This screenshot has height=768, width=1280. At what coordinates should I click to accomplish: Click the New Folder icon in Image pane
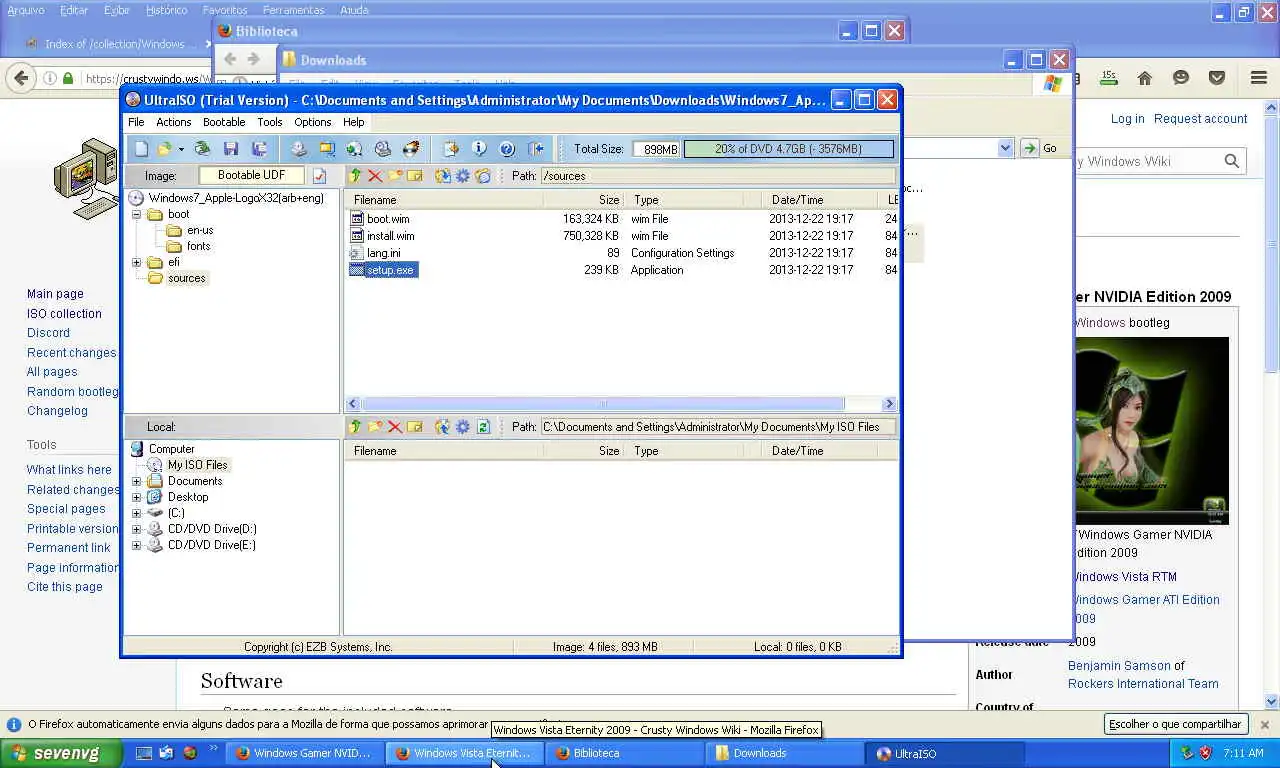pyautogui.click(x=395, y=175)
